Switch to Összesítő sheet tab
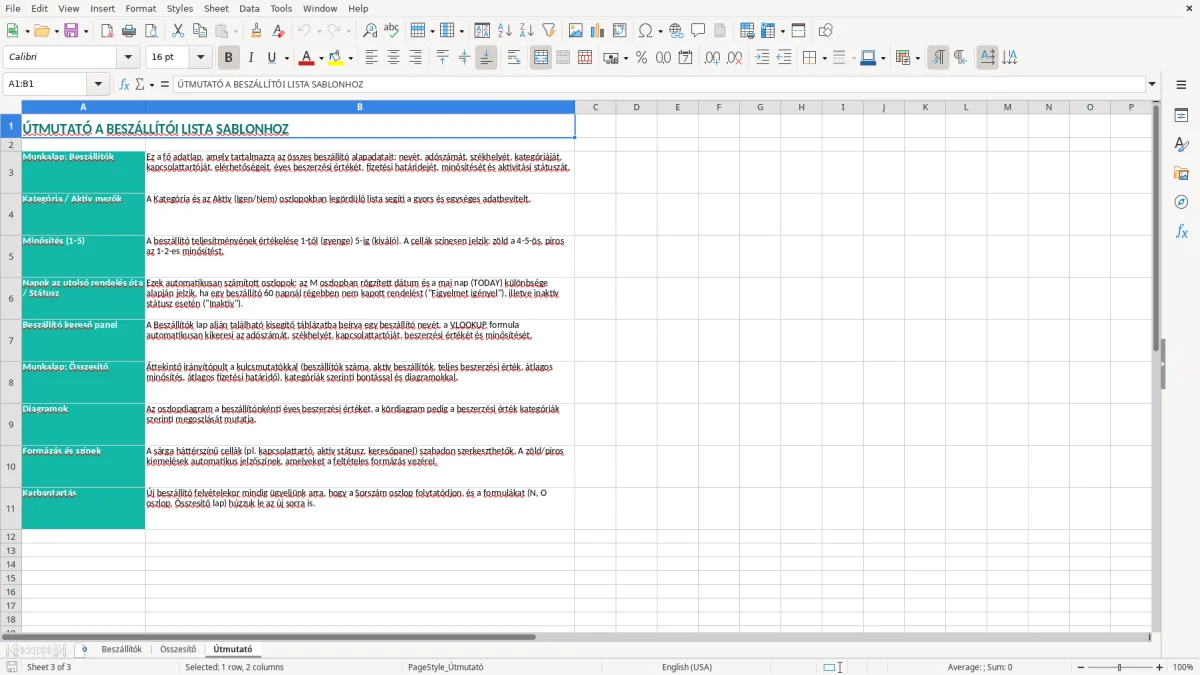 [x=178, y=649]
